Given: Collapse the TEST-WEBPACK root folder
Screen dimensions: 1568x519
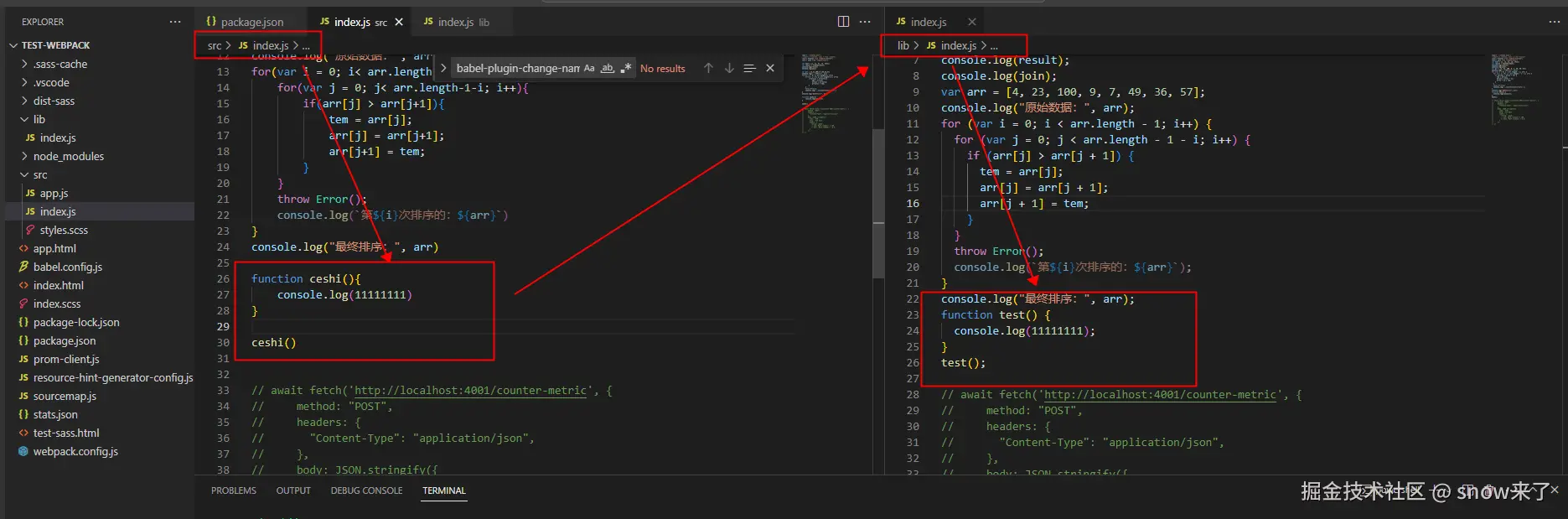Looking at the screenshot, I should (55, 45).
